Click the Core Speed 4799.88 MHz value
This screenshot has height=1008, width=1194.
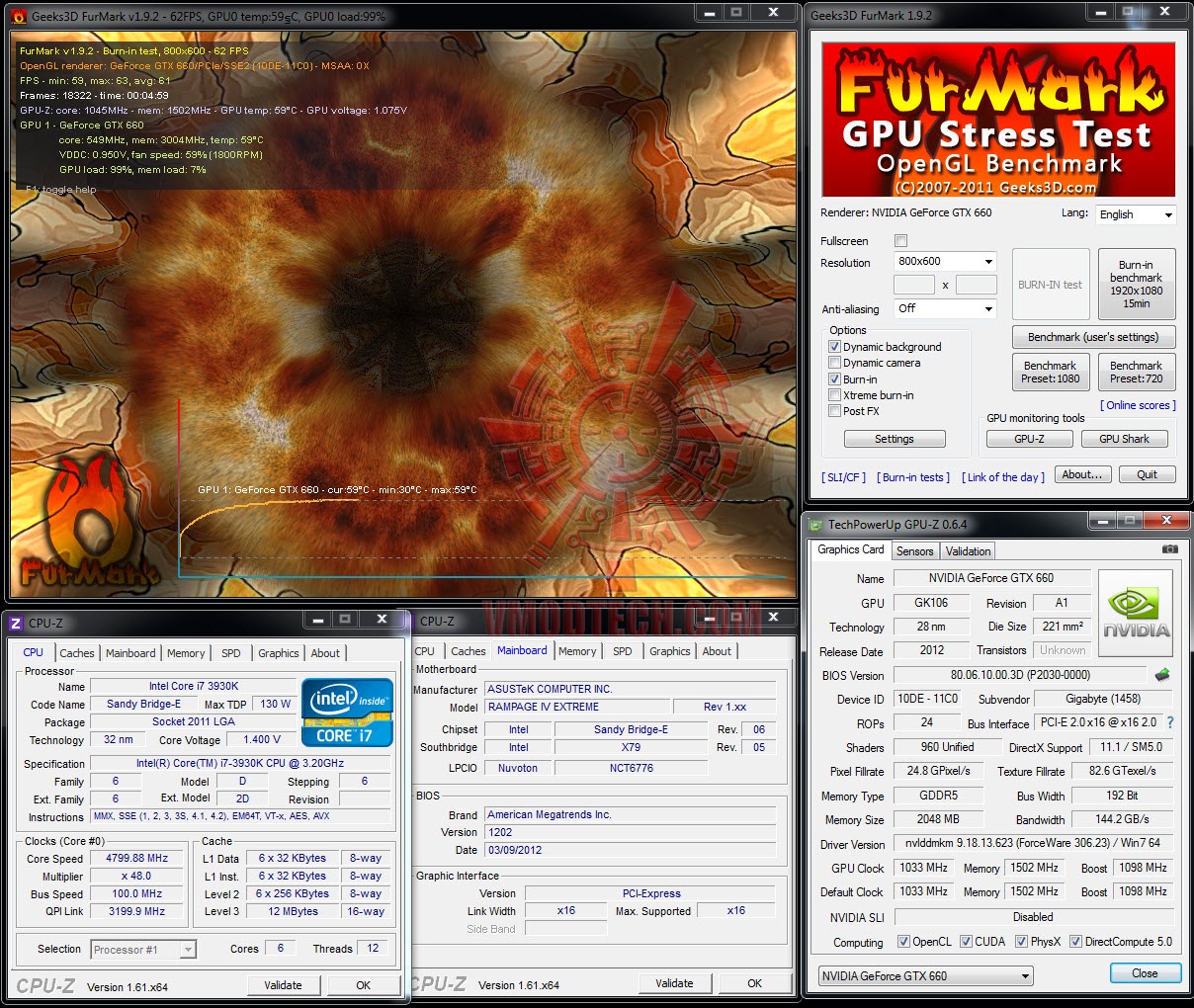click(137, 858)
